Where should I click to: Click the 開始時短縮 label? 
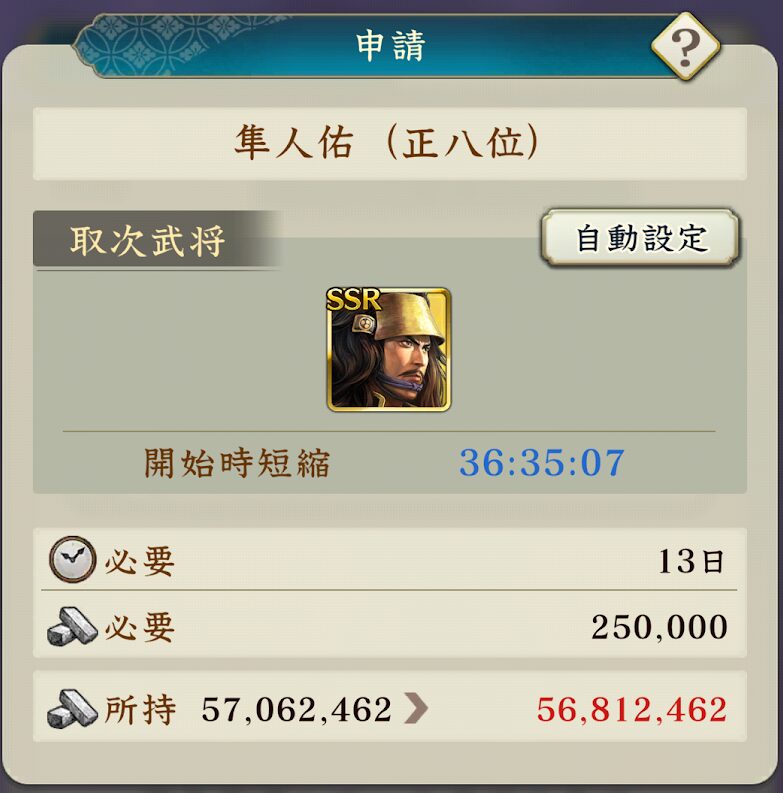[x=237, y=462]
